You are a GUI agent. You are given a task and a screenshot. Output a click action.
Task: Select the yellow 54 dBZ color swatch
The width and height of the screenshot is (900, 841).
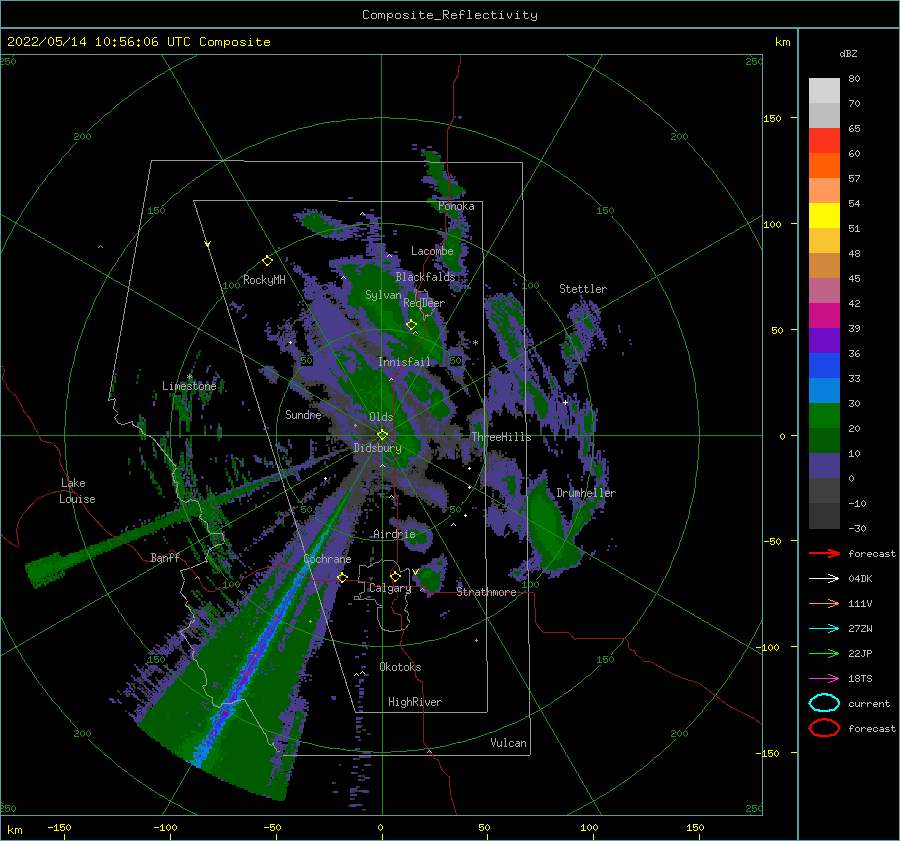824,216
